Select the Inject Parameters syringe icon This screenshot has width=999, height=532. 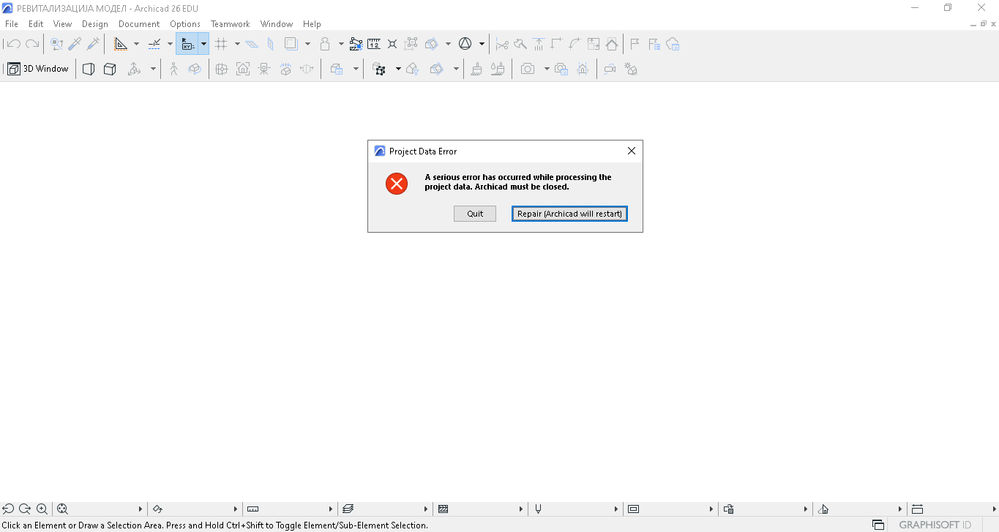click(x=93, y=44)
